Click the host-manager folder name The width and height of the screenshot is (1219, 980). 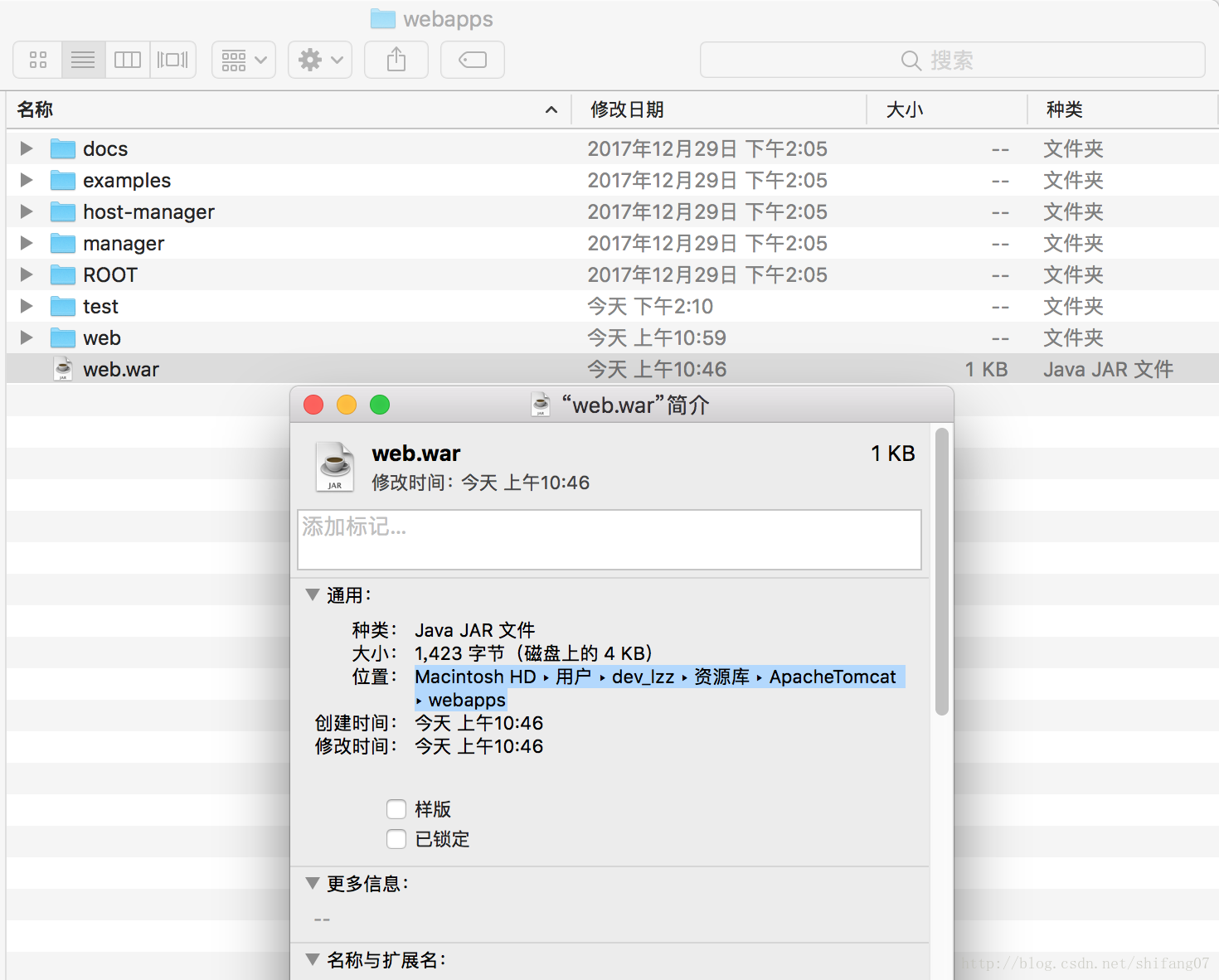point(148,212)
